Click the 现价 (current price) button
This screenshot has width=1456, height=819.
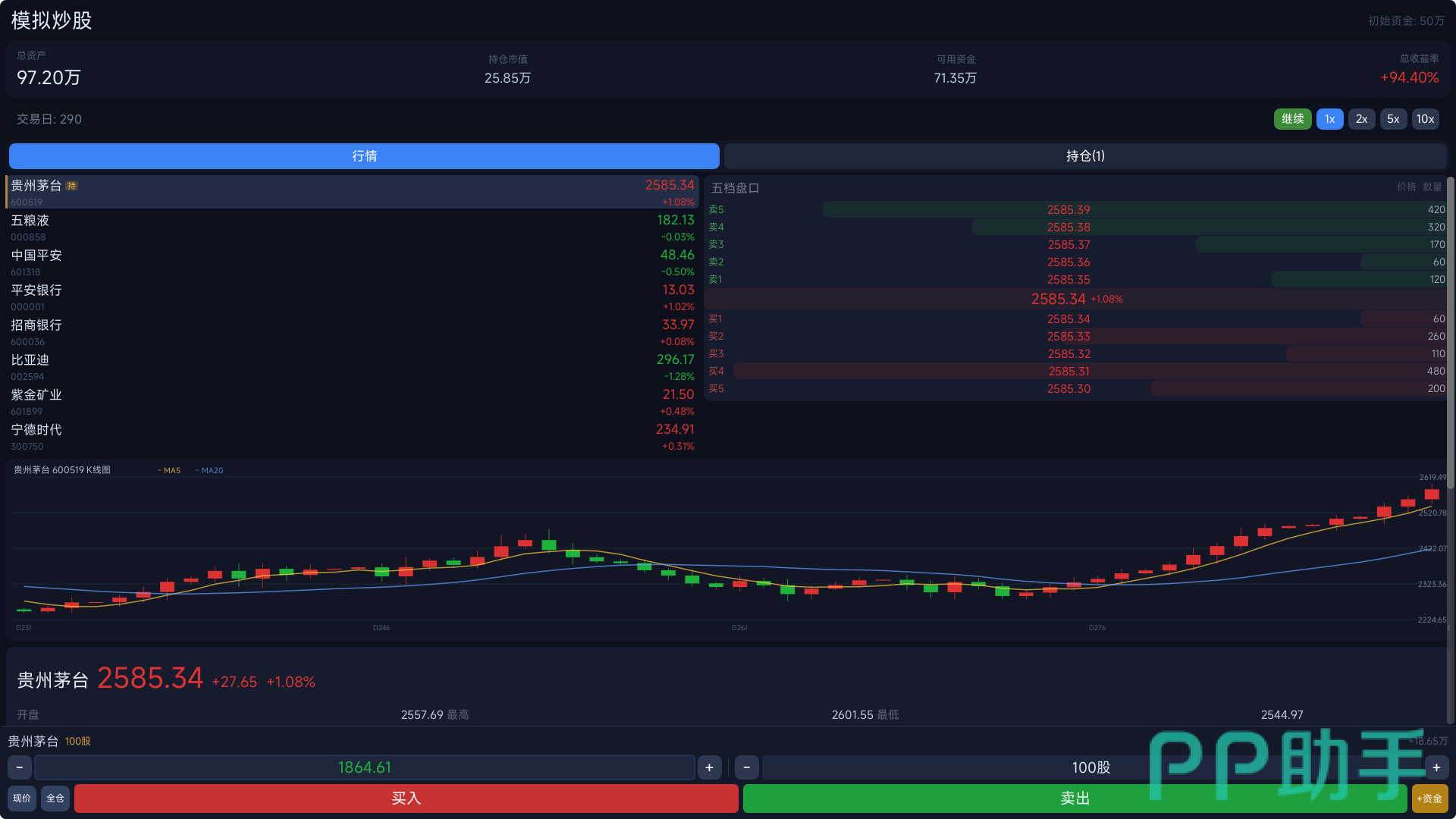pos(22,799)
